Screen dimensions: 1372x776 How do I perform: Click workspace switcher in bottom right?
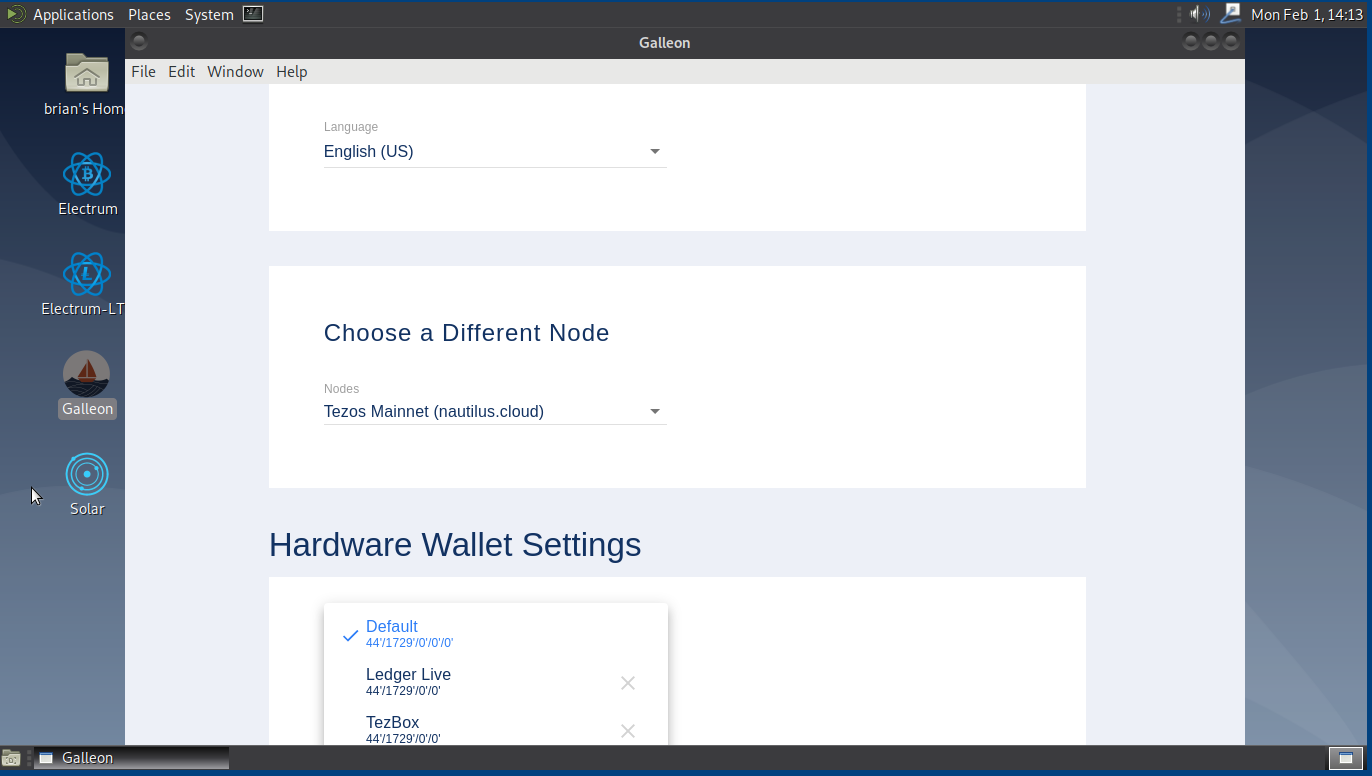point(1346,758)
